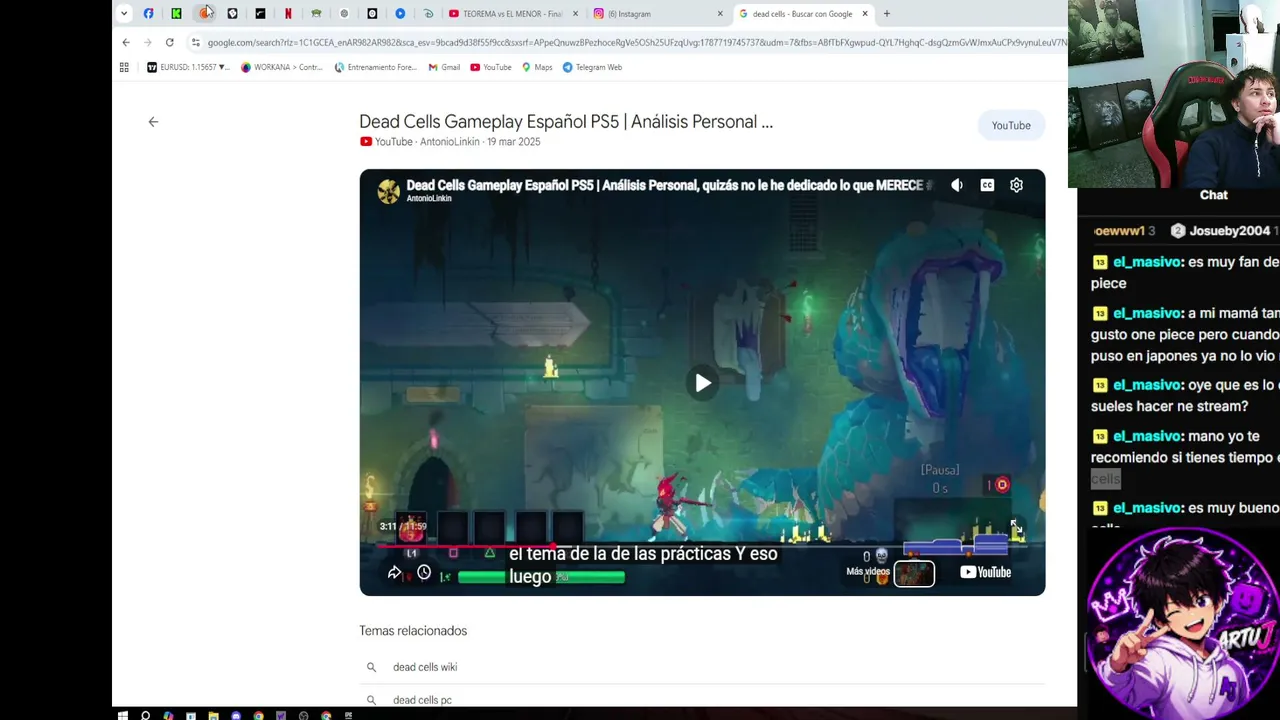This screenshot has width=1280, height=720.
Task: Open File Explorer from the taskbar
Action: pyautogui.click(x=213, y=715)
